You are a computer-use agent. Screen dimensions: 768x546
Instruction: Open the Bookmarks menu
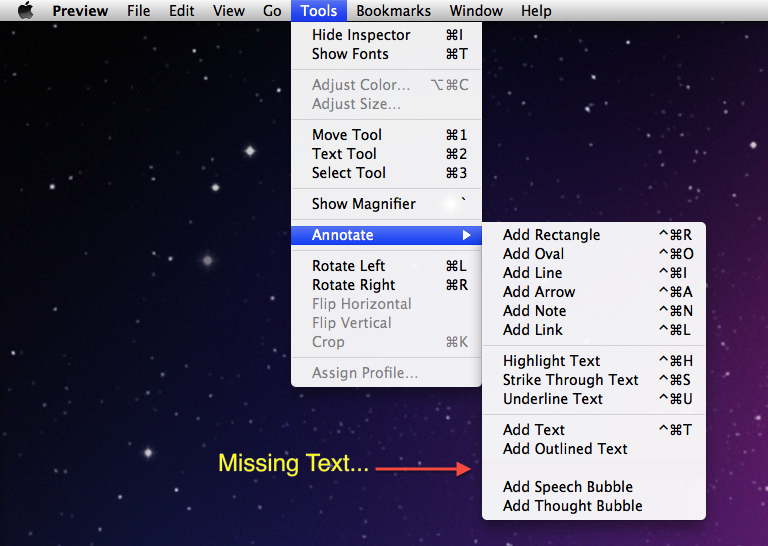pyautogui.click(x=393, y=10)
